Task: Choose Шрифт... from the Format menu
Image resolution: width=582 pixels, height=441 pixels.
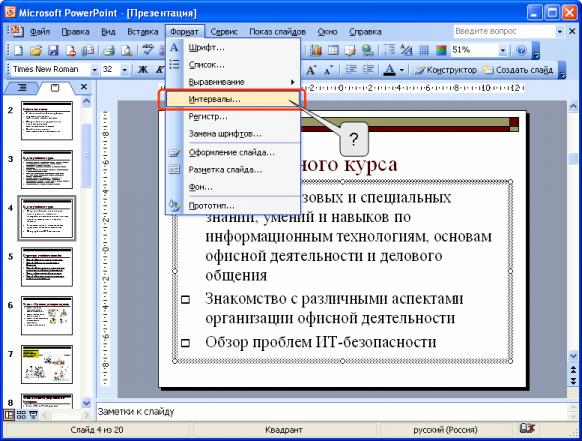Action: coord(233,48)
